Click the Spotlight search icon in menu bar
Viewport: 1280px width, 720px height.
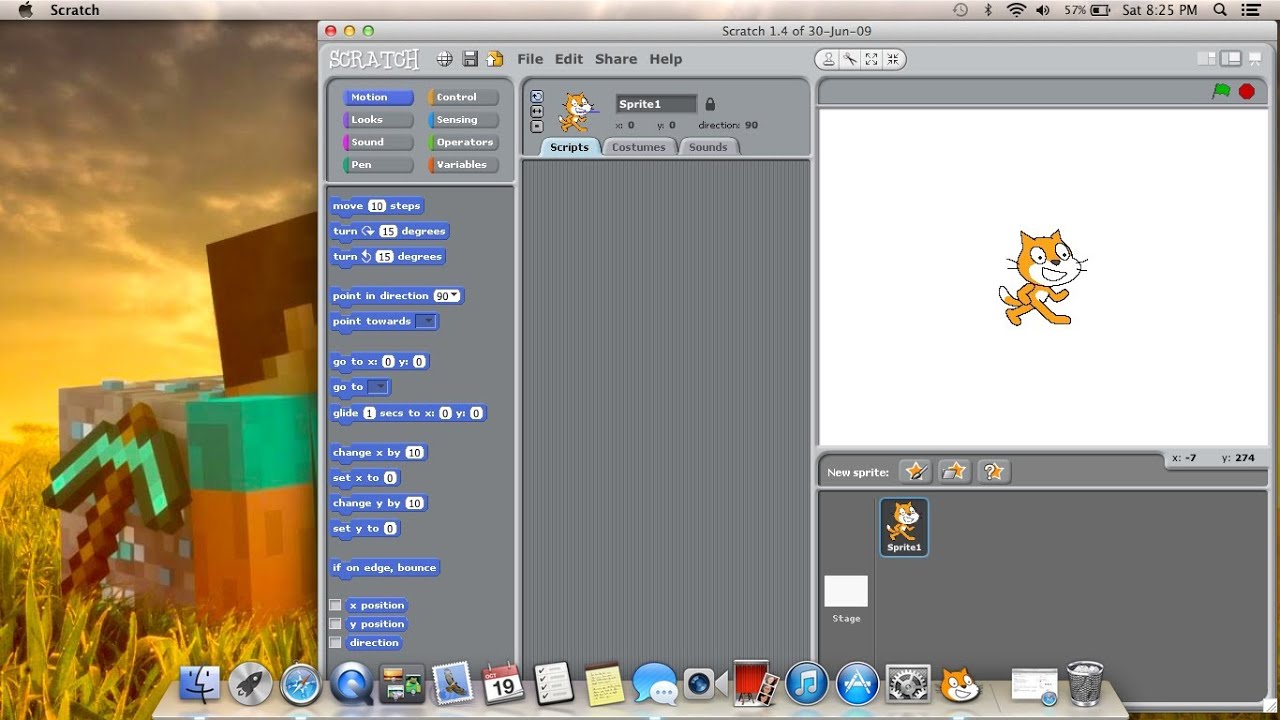point(1220,10)
